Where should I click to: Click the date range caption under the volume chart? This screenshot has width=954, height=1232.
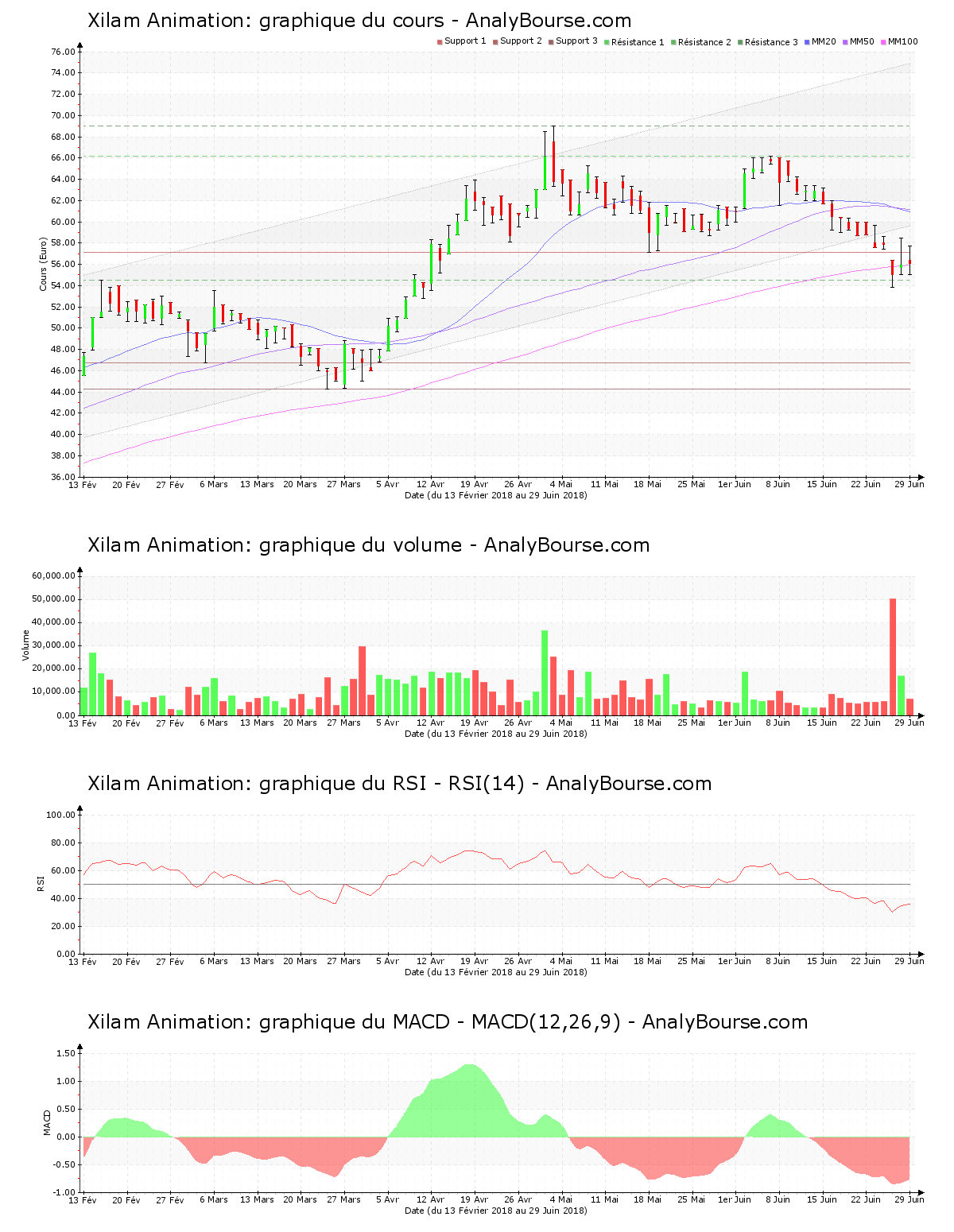pos(496,734)
